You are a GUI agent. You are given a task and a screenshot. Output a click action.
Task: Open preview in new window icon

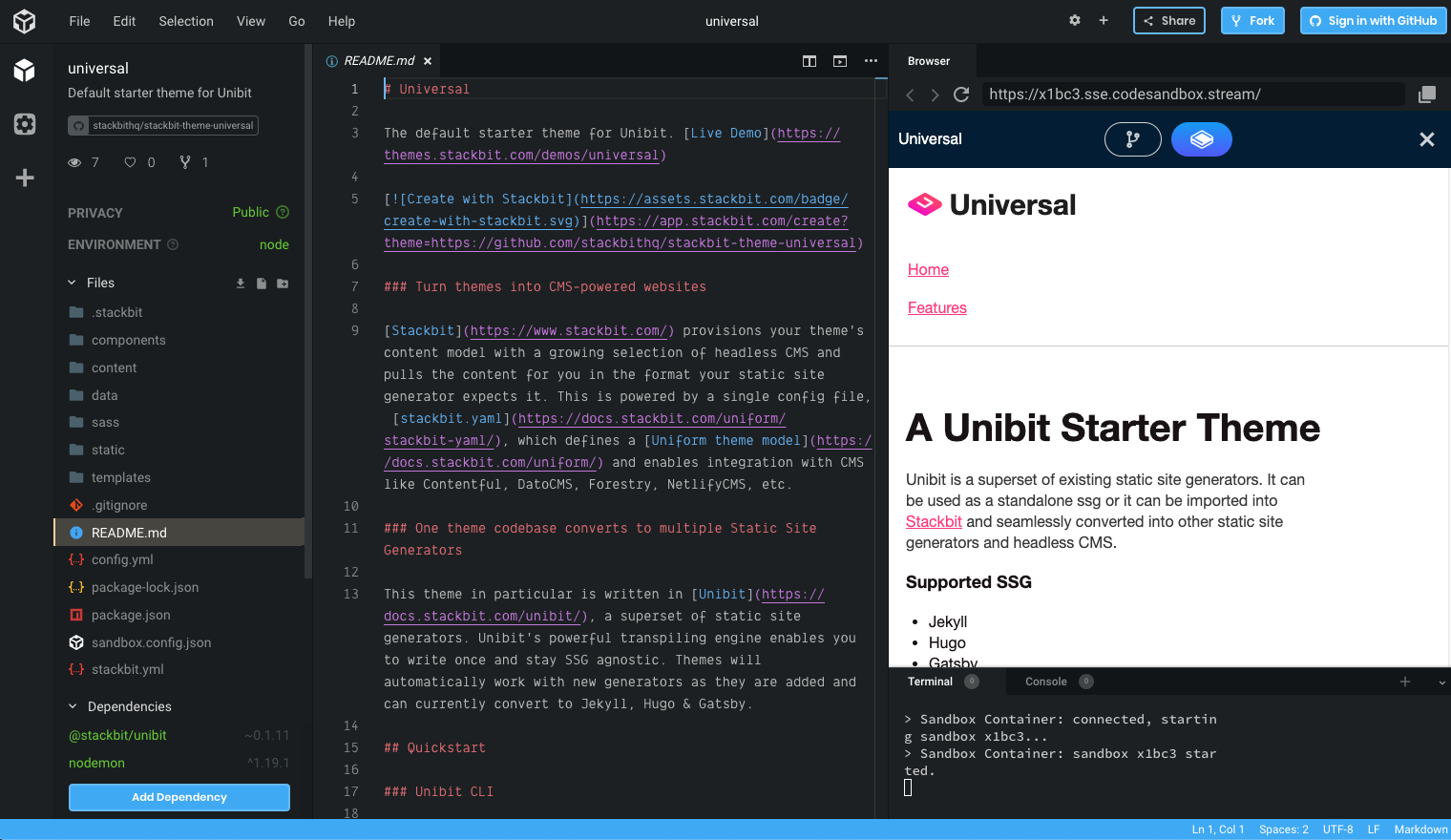coord(1427,94)
